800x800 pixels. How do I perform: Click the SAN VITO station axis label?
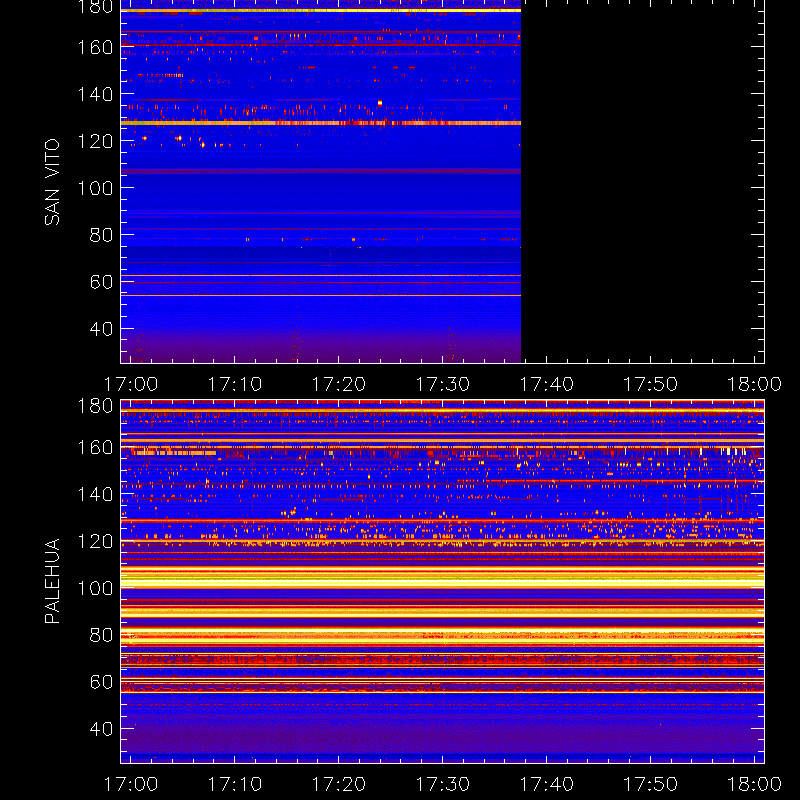[x=52, y=182]
